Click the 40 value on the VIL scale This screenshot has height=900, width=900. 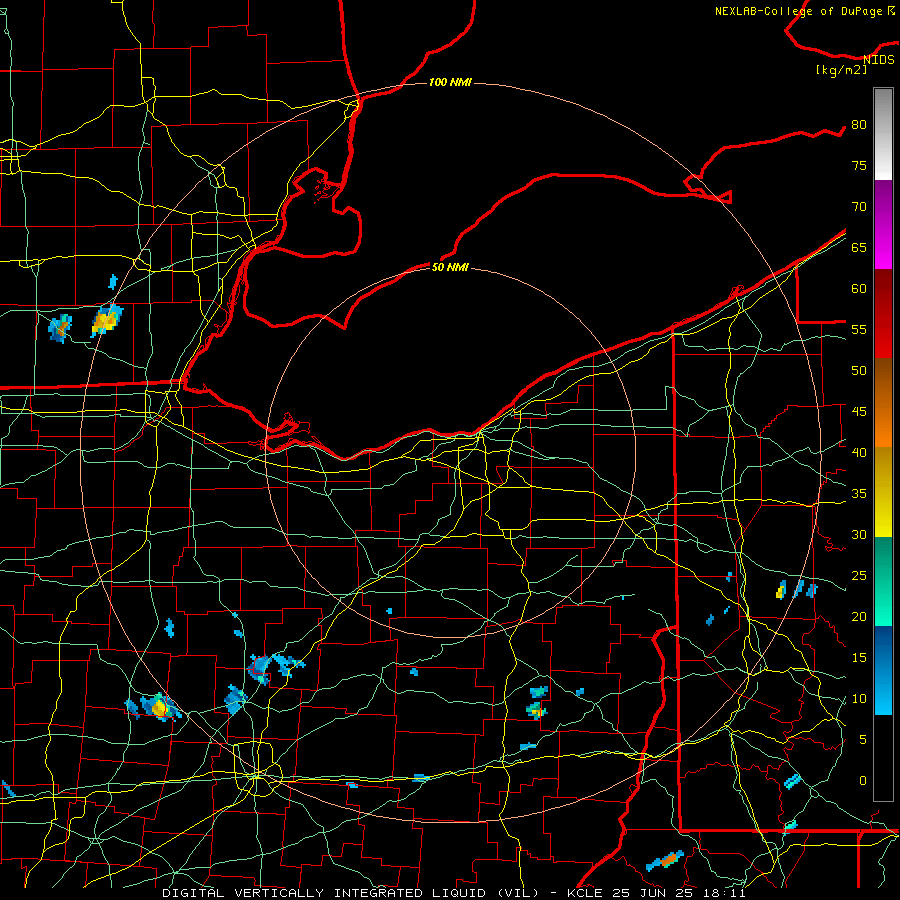pyautogui.click(x=859, y=452)
